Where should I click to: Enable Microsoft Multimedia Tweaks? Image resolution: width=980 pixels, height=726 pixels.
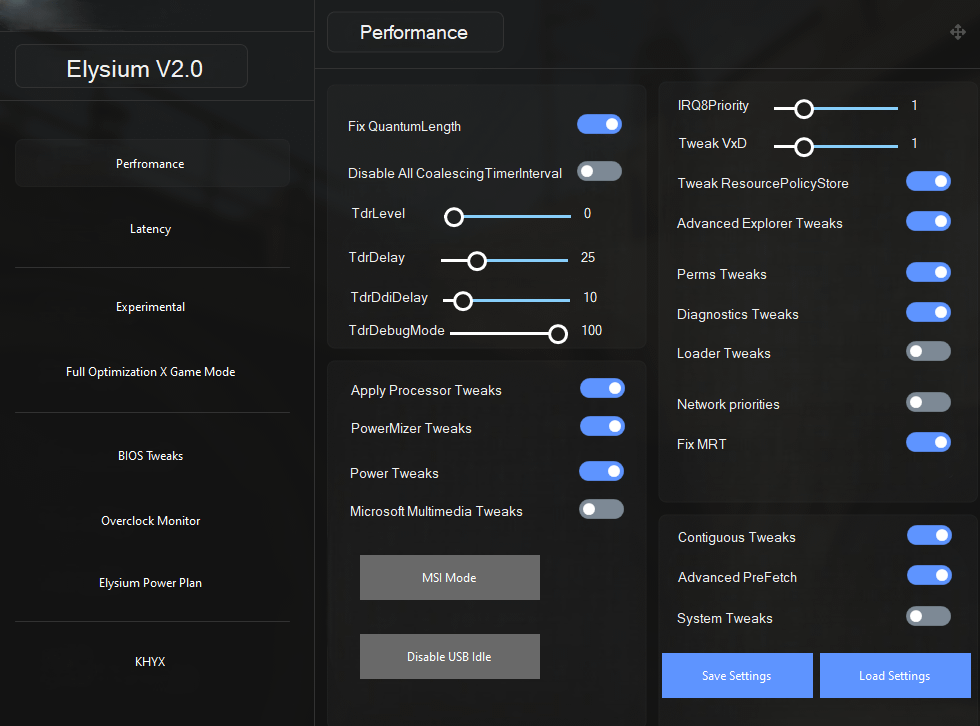pyautogui.click(x=601, y=508)
